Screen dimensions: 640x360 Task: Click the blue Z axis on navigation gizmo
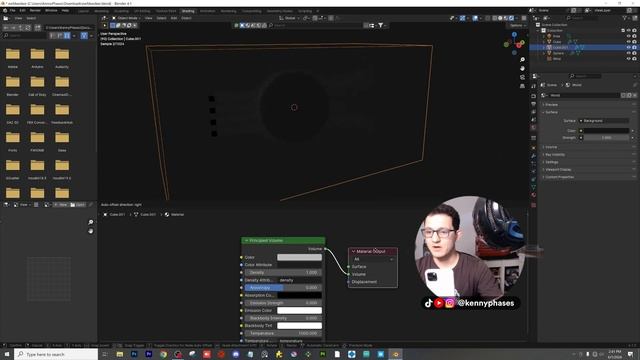pyautogui.click(x=514, y=35)
